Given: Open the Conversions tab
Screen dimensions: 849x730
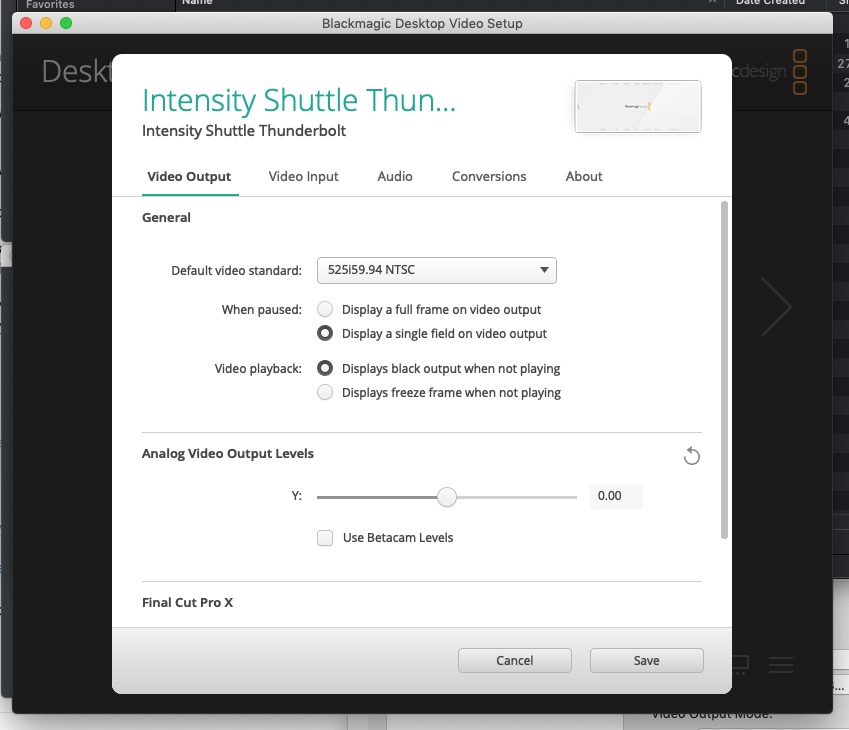Looking at the screenshot, I should pyautogui.click(x=489, y=177).
